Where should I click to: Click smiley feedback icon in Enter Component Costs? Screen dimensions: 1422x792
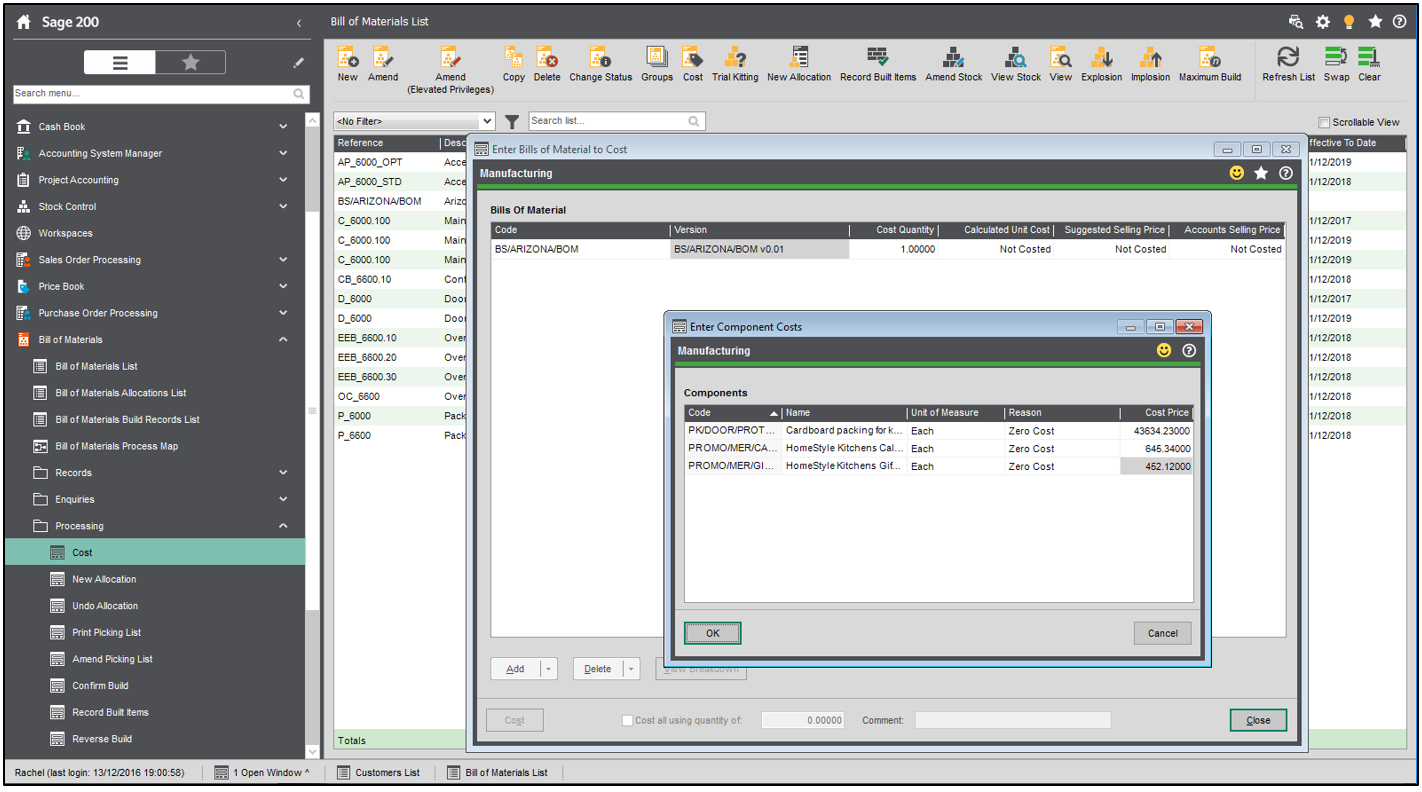[1164, 351]
